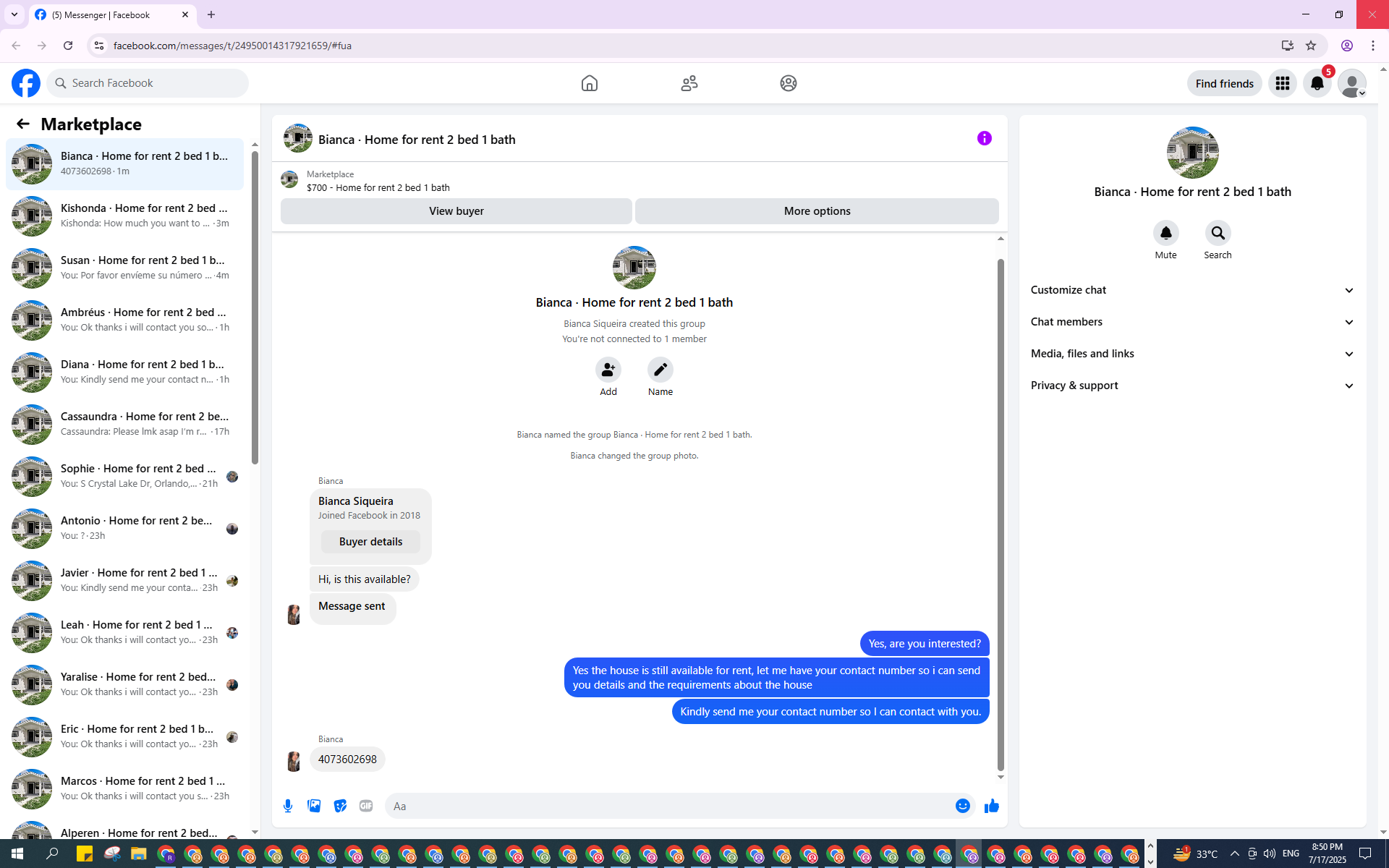1389x868 pixels.
Task: Attach a photo or file
Action: (x=314, y=806)
